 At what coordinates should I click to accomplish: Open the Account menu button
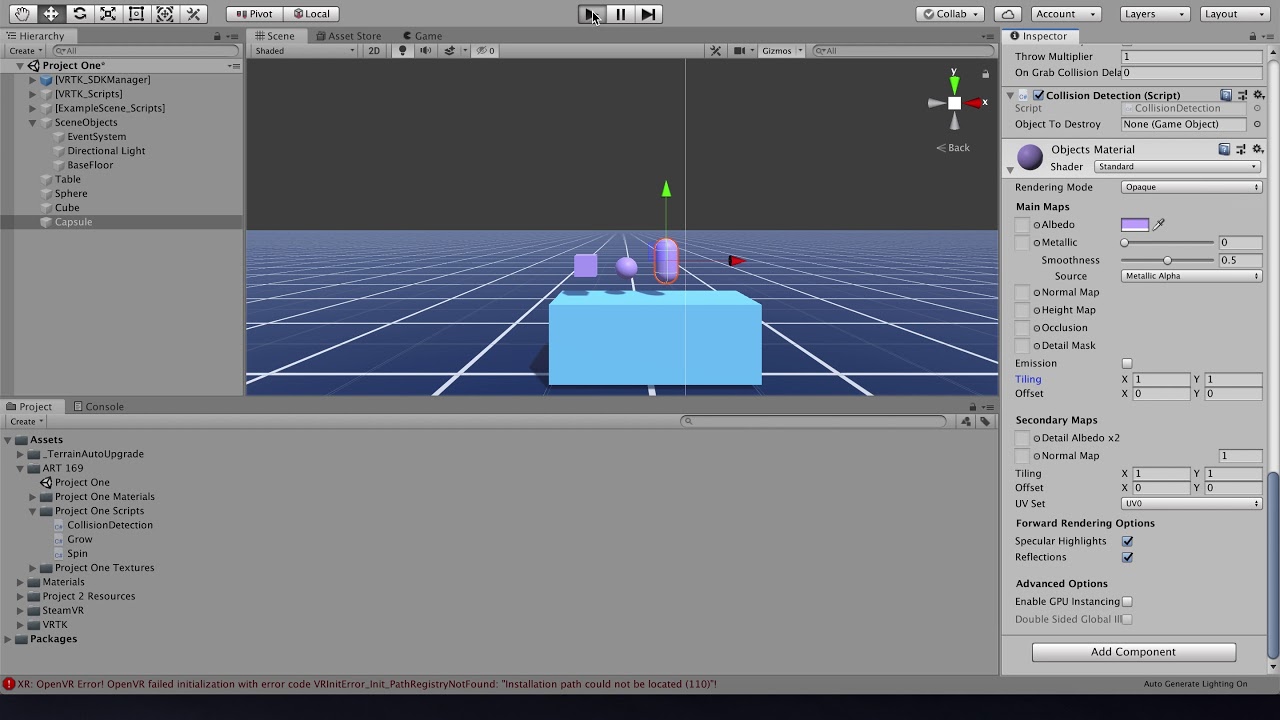coord(1065,14)
